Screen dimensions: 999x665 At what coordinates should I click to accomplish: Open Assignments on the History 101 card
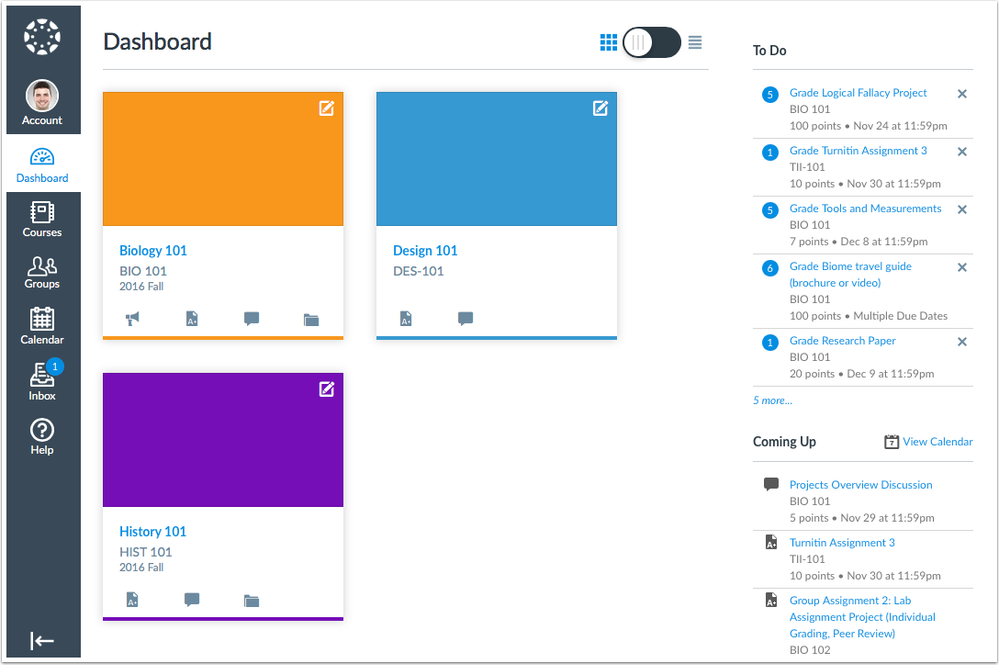click(x=132, y=600)
